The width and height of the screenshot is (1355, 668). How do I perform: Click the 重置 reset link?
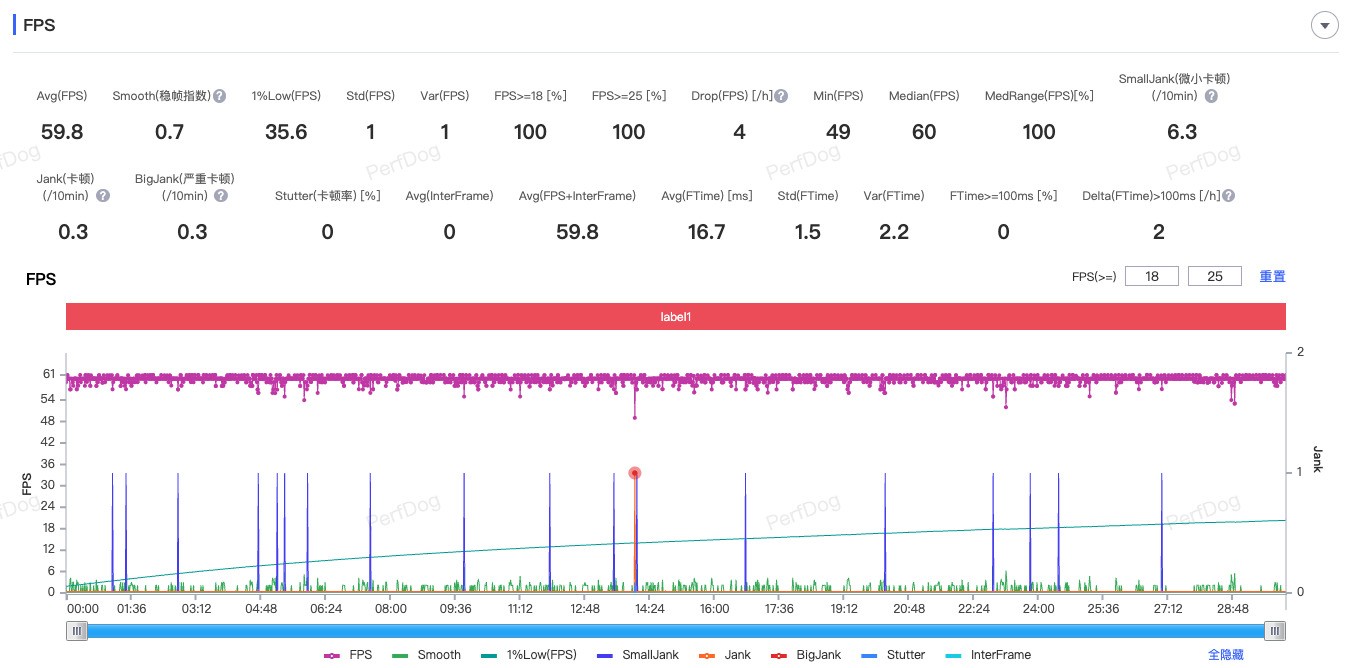pyautogui.click(x=1272, y=276)
